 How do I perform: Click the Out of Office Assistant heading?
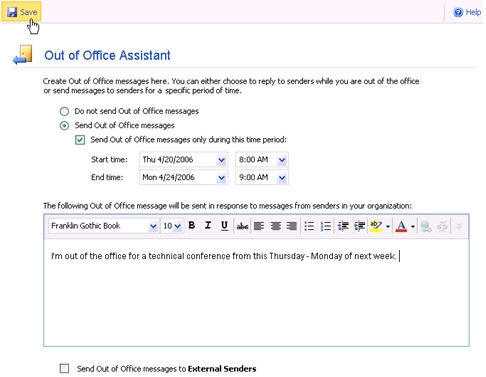107,55
